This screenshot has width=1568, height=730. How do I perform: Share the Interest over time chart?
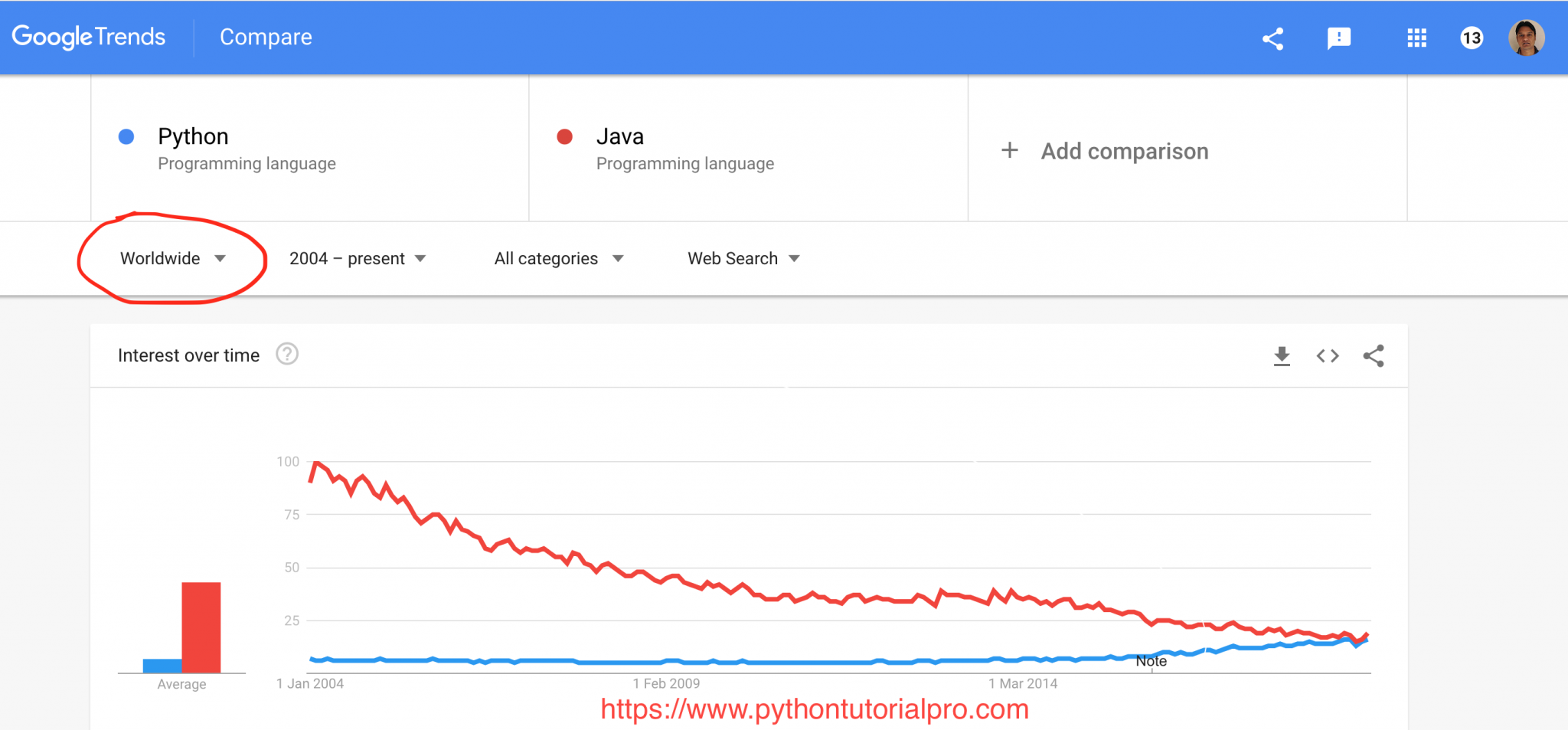pos(1374,355)
